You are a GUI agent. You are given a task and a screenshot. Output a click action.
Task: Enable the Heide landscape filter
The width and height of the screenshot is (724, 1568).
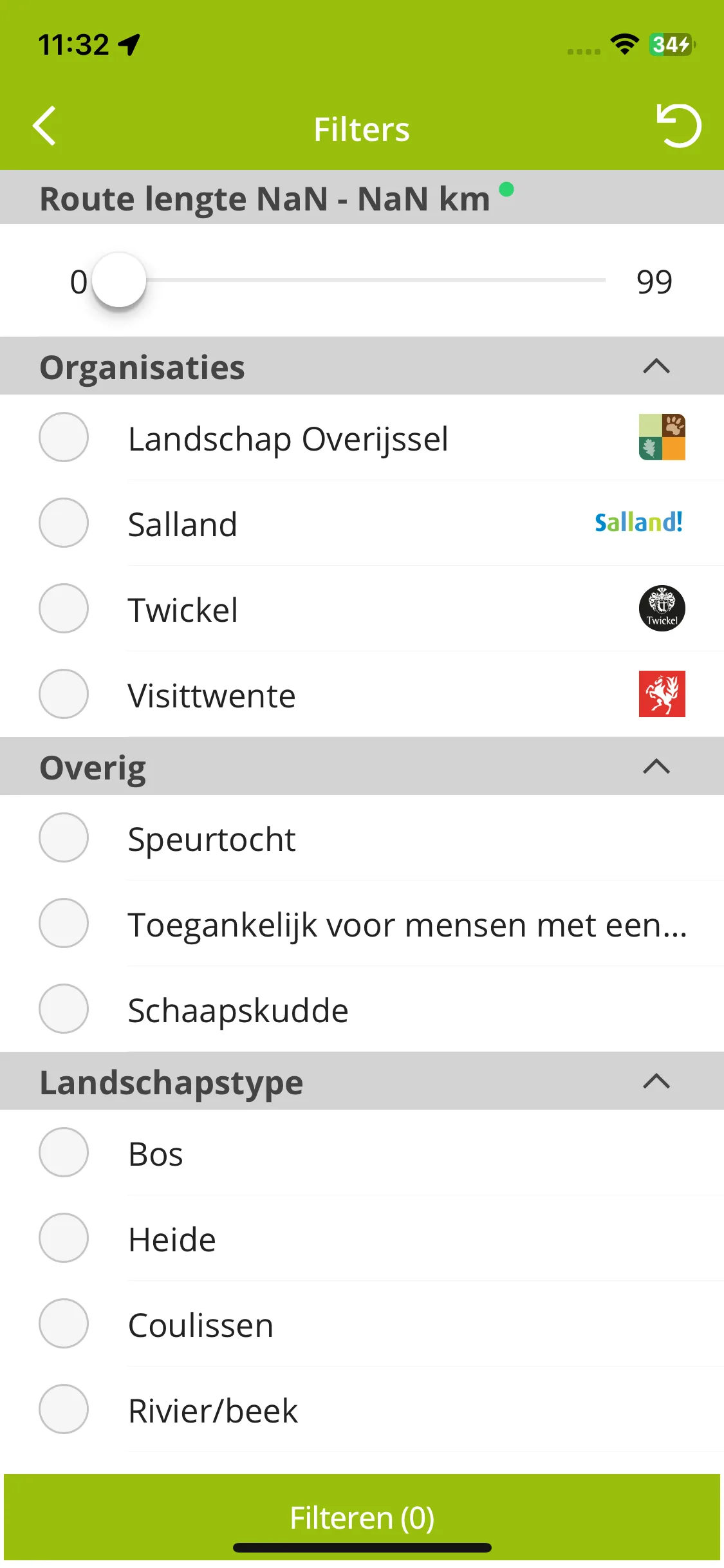(64, 1238)
